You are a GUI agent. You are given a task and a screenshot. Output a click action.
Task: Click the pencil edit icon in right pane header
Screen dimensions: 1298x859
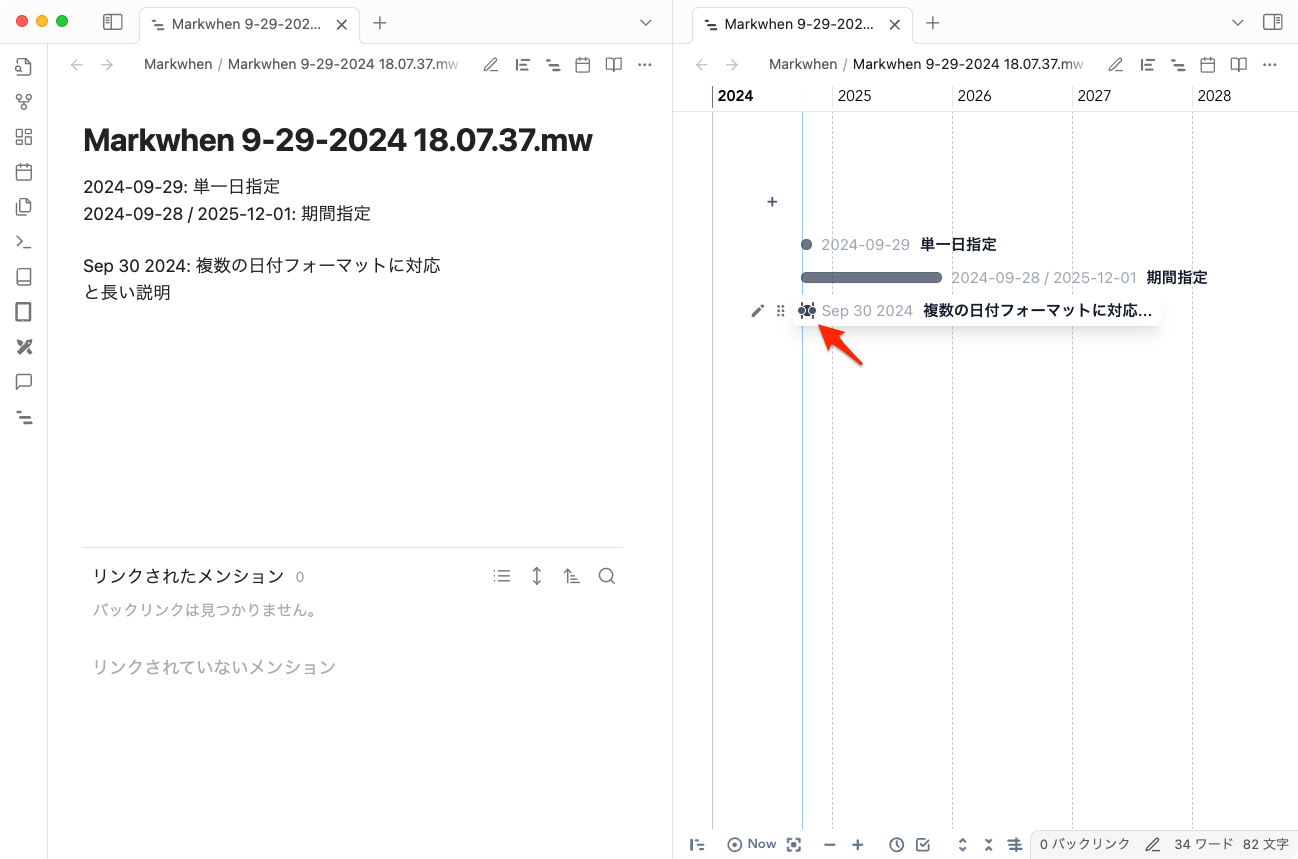pyautogui.click(x=1116, y=64)
